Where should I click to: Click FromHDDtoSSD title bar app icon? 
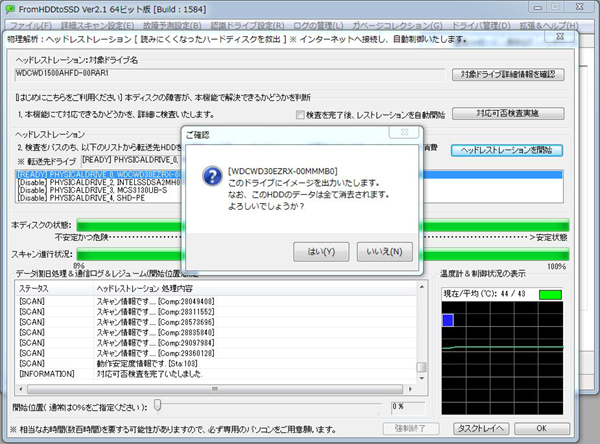click(x=11, y=9)
